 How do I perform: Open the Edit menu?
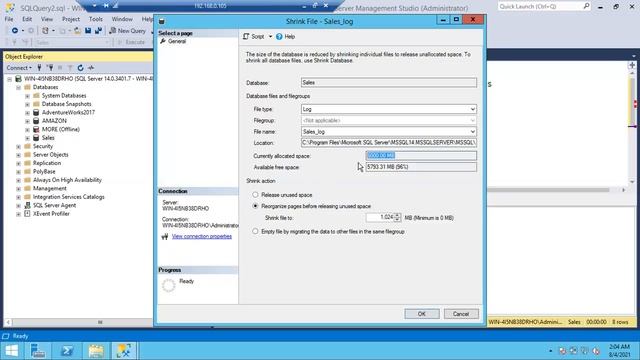pyautogui.click(x=27, y=19)
